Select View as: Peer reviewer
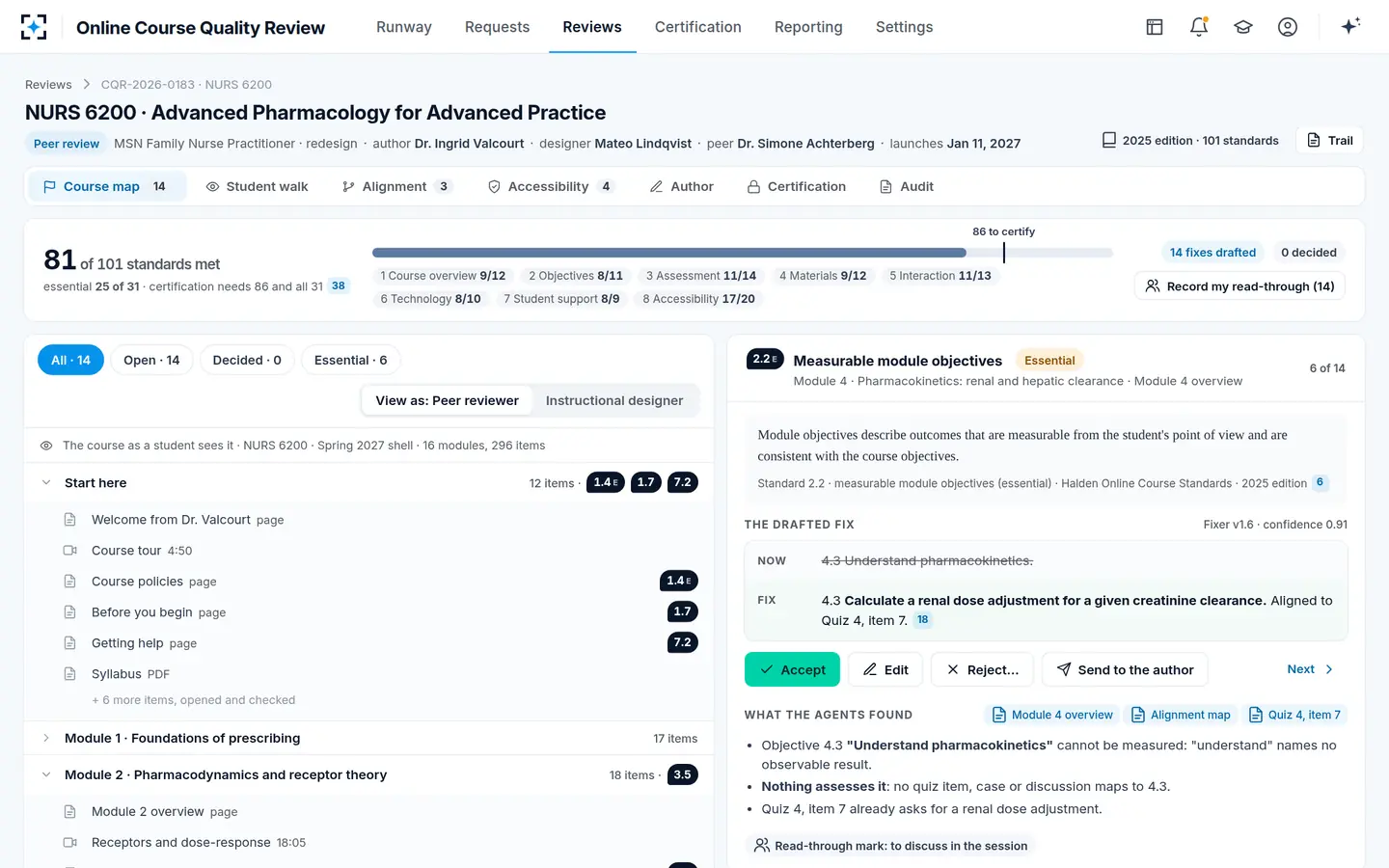Screen dimensions: 1389x868 tap(447, 400)
